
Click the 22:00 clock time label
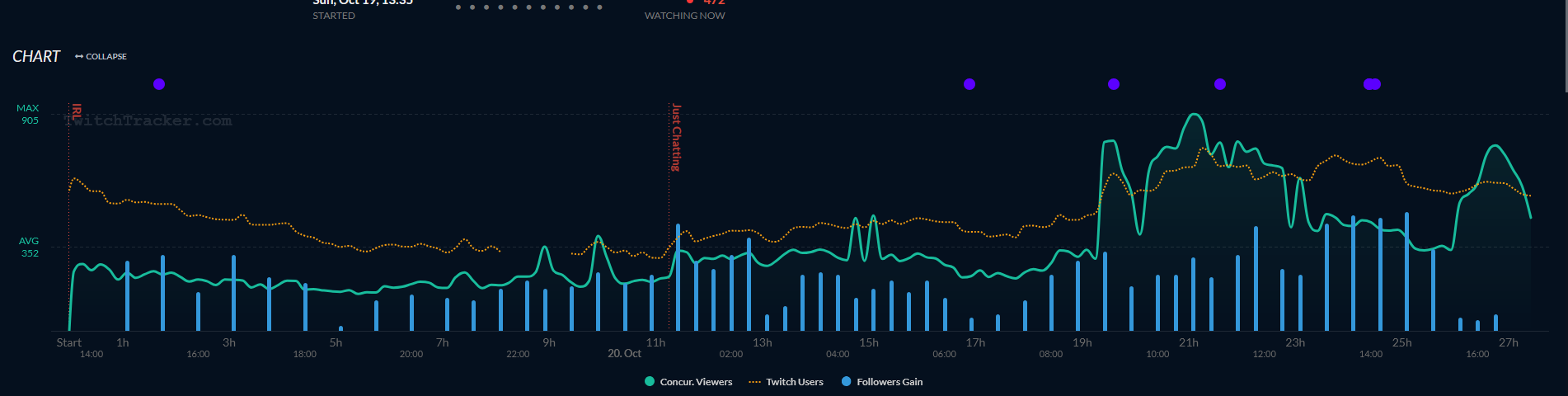coord(518,354)
